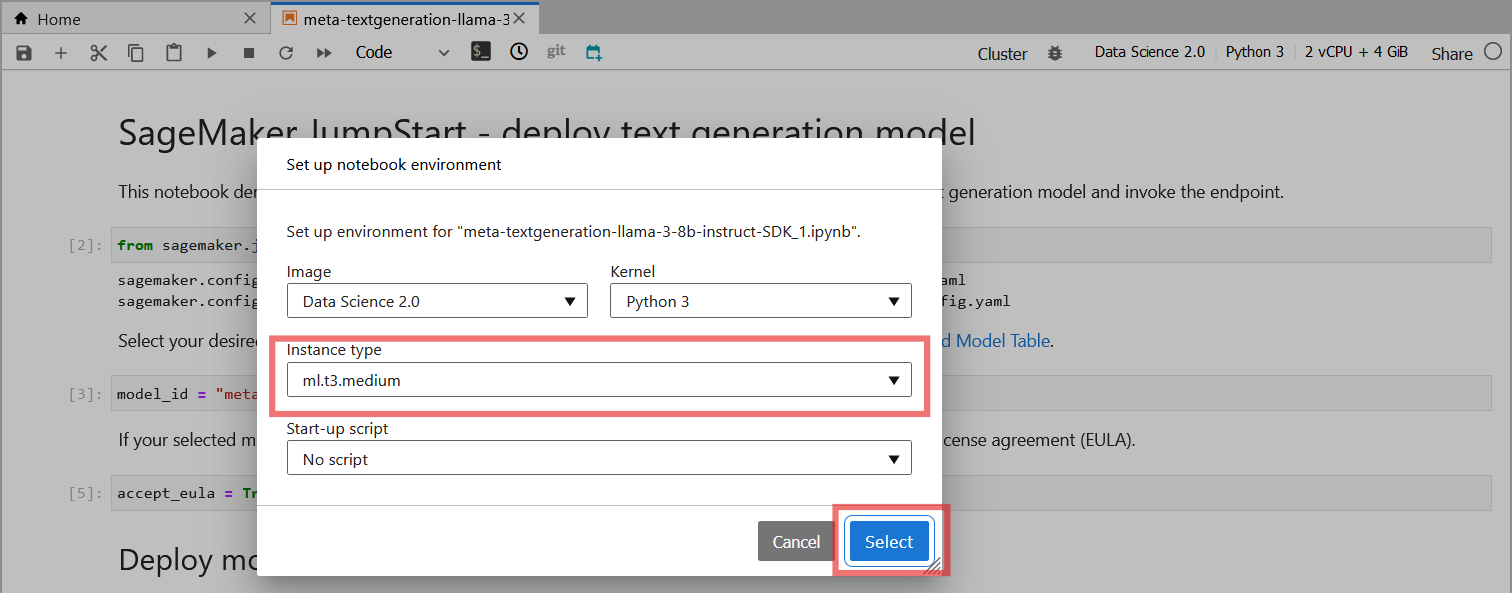Click the cell execution prompt [2]:
The height and width of the screenshot is (593, 1512).
click(x=86, y=245)
